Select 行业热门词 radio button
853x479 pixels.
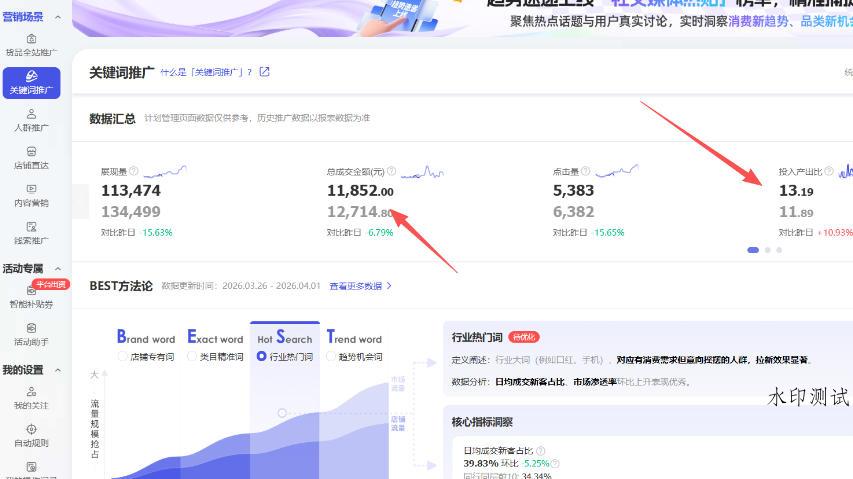coord(262,357)
